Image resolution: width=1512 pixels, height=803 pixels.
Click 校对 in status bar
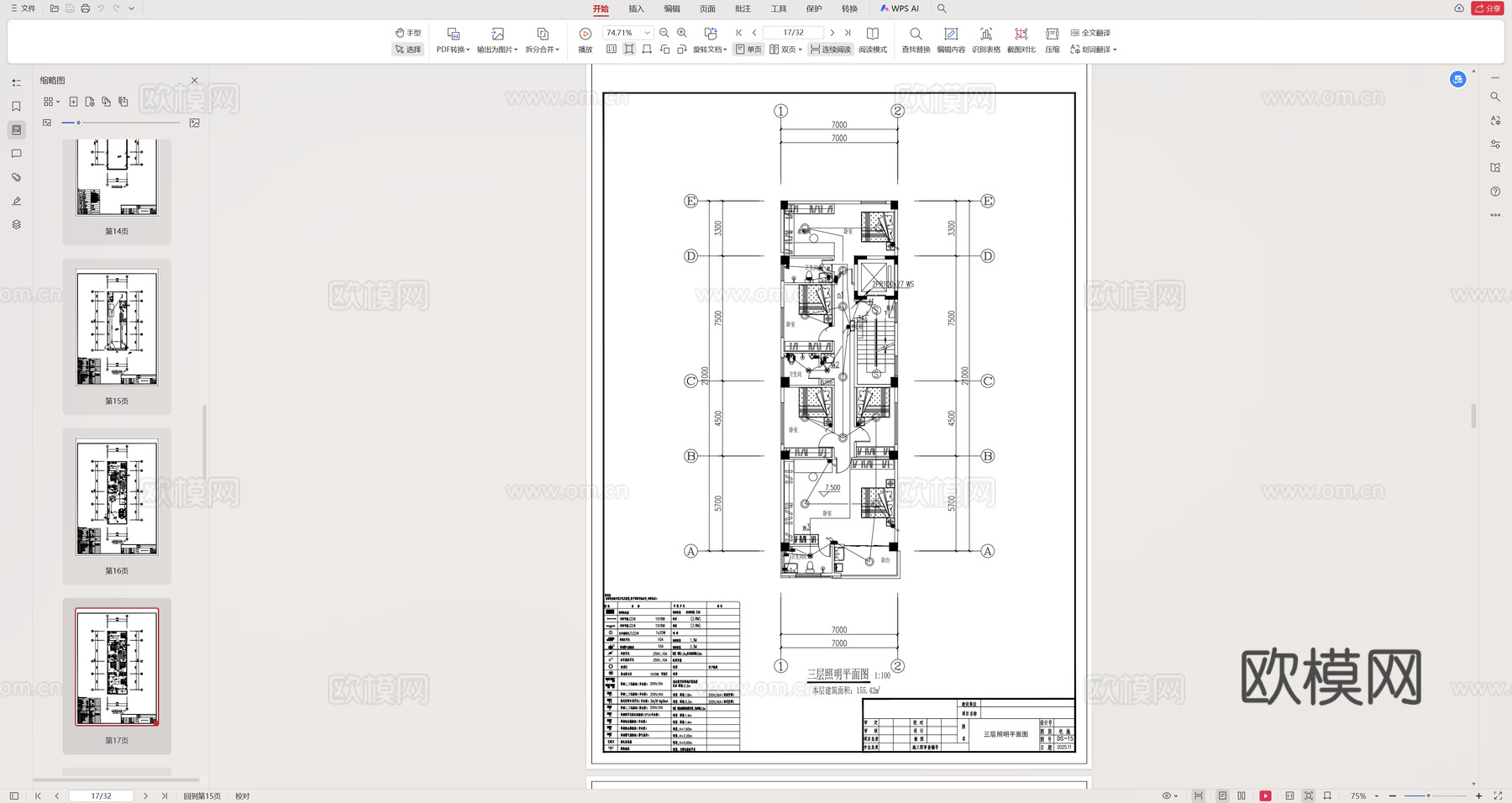click(243, 795)
